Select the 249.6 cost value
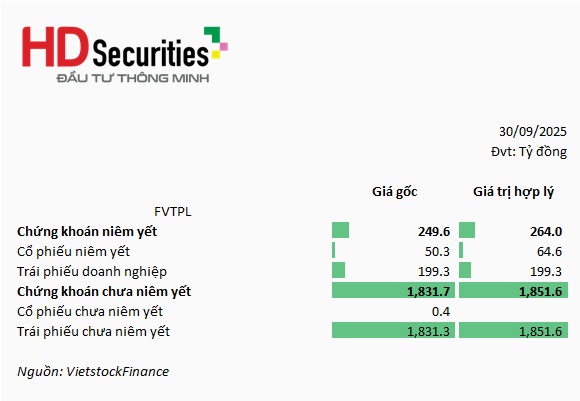The height and width of the screenshot is (401, 580). 434,232
